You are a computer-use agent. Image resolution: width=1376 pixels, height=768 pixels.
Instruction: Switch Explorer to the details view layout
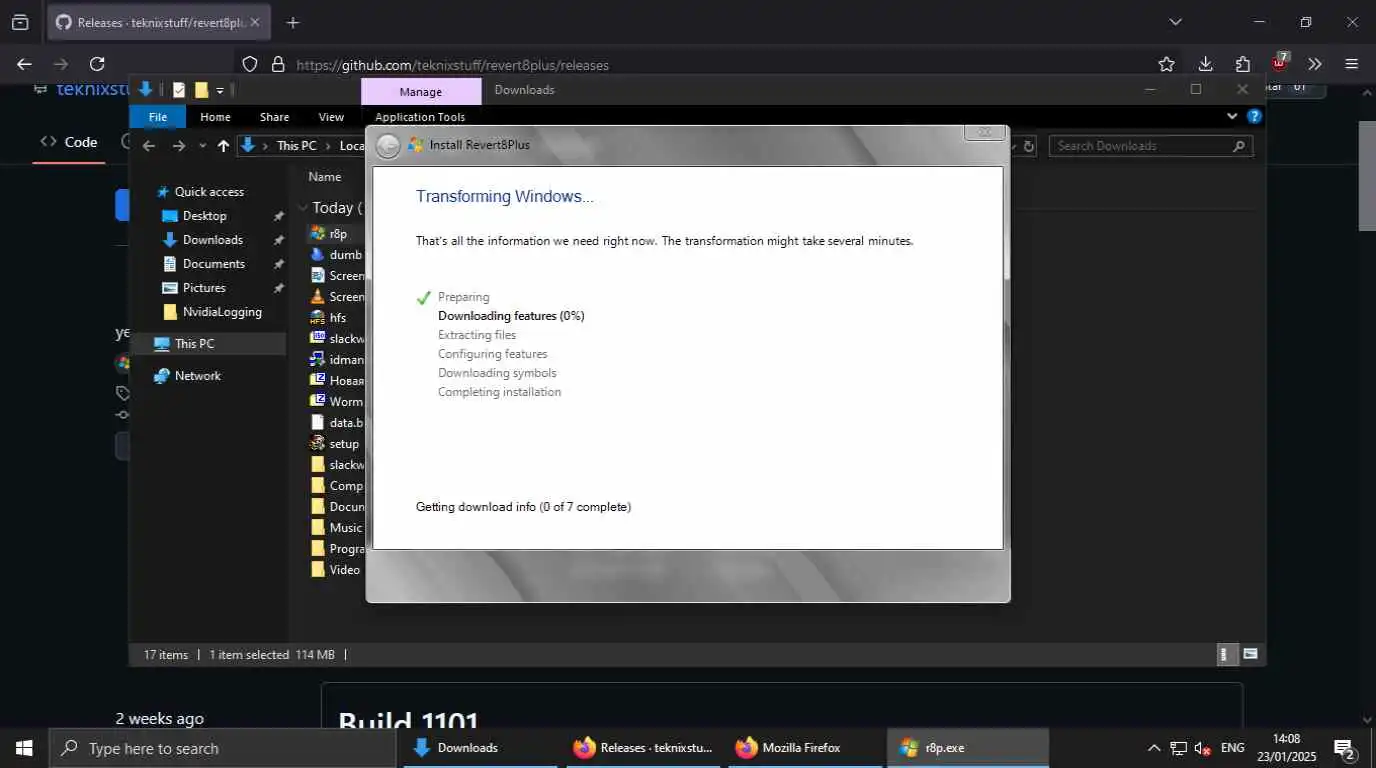point(1226,655)
